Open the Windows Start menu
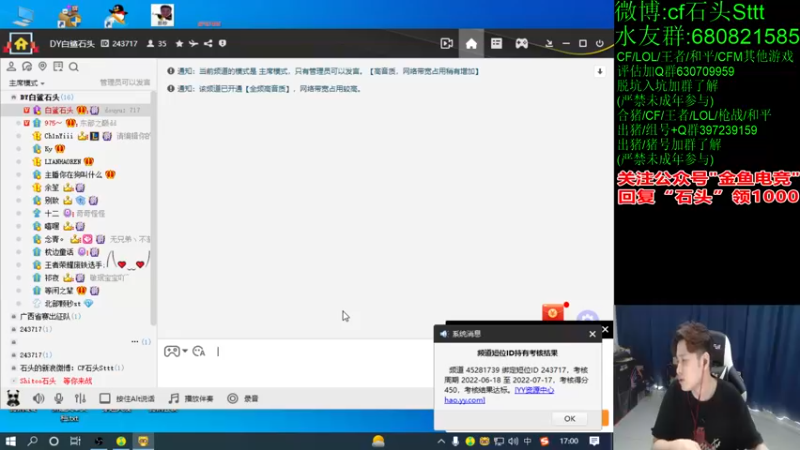 click(x=10, y=441)
